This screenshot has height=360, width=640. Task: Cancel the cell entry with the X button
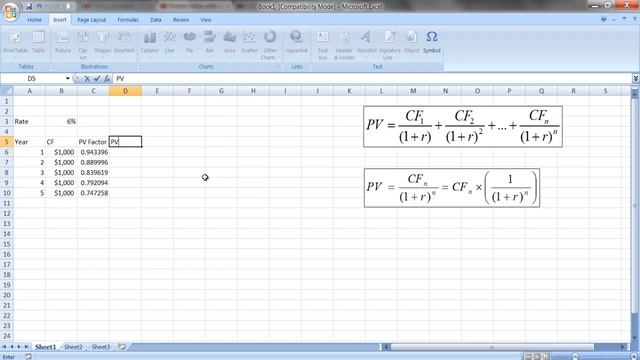click(x=87, y=79)
